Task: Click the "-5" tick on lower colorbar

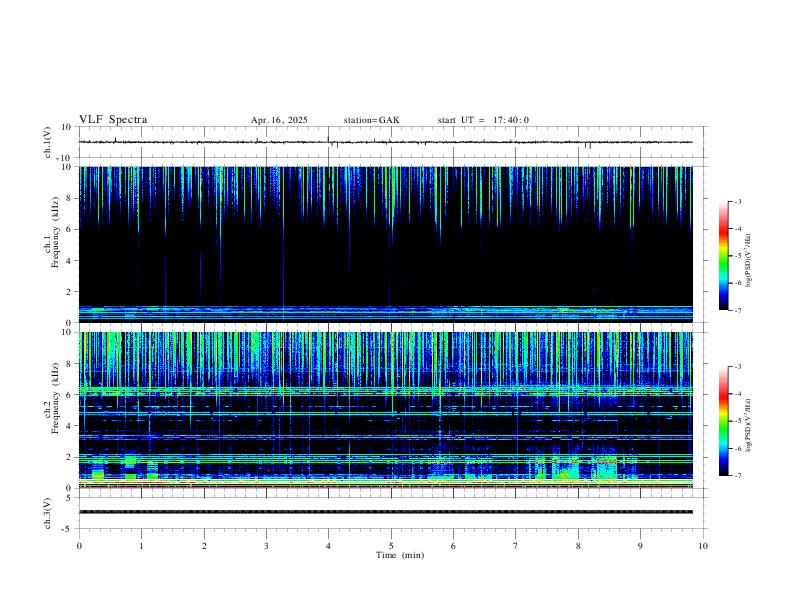Action: (737, 421)
